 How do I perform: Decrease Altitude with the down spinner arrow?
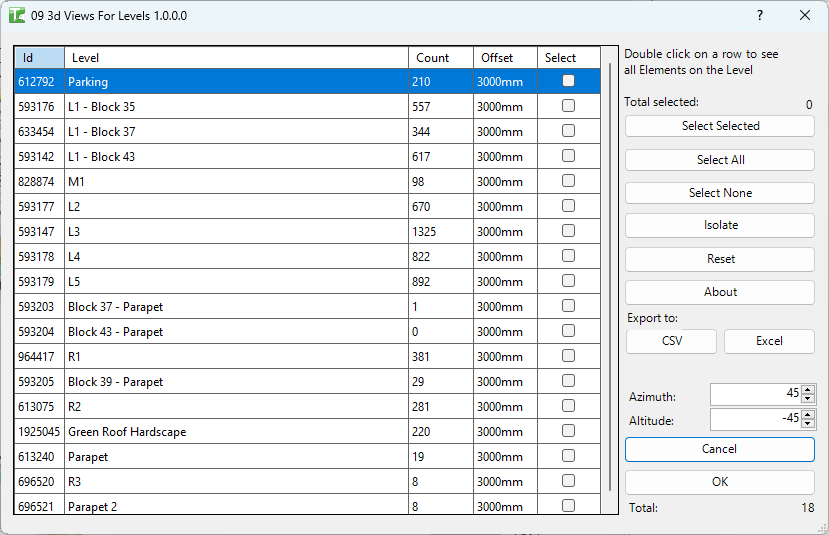coord(808,423)
